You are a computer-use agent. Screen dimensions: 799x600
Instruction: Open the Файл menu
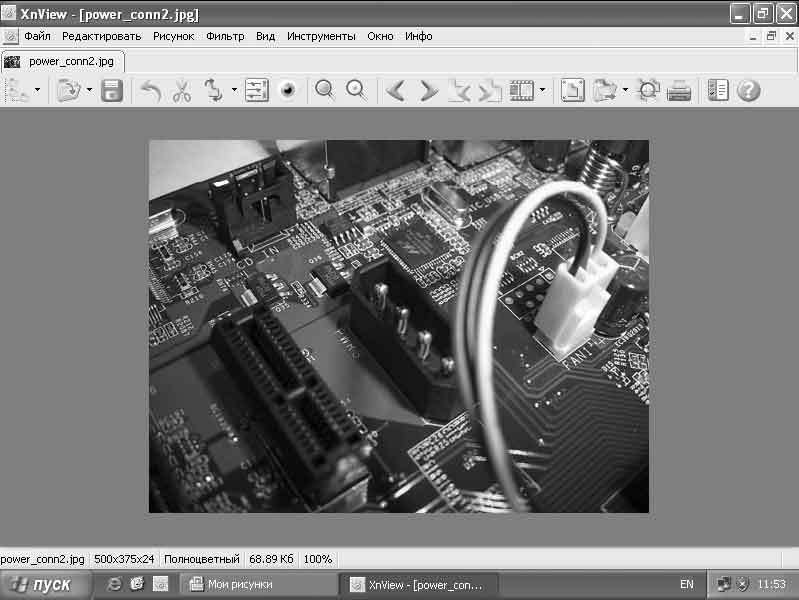(37, 36)
